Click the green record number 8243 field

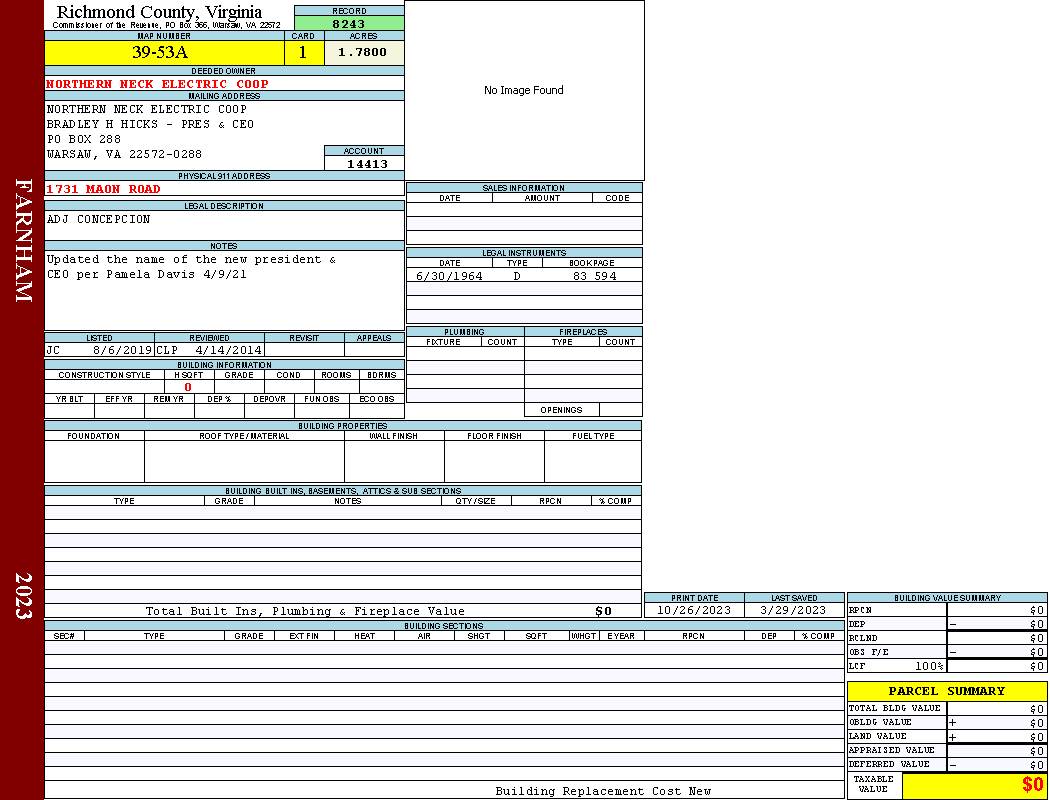click(x=349, y=23)
